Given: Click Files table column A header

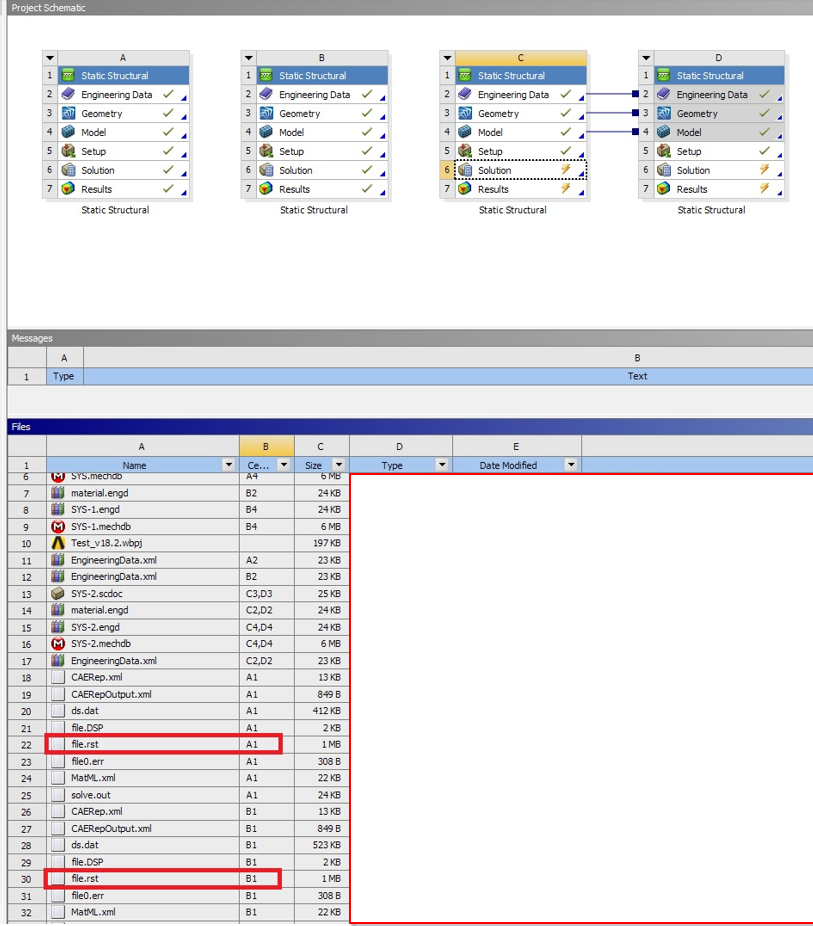Looking at the screenshot, I should tap(142, 446).
